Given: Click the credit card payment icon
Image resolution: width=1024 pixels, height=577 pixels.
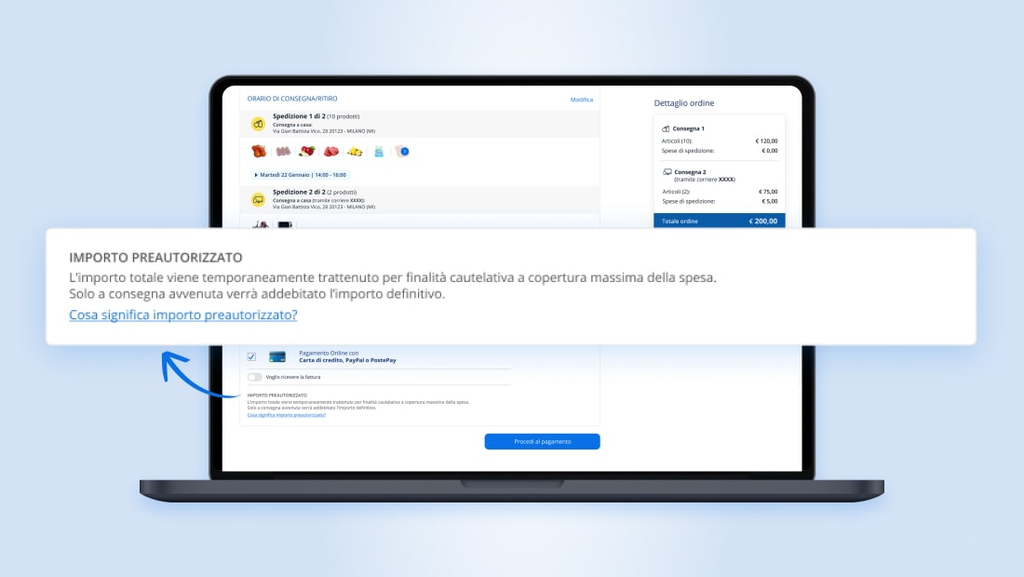Looking at the screenshot, I should pyautogui.click(x=277, y=357).
